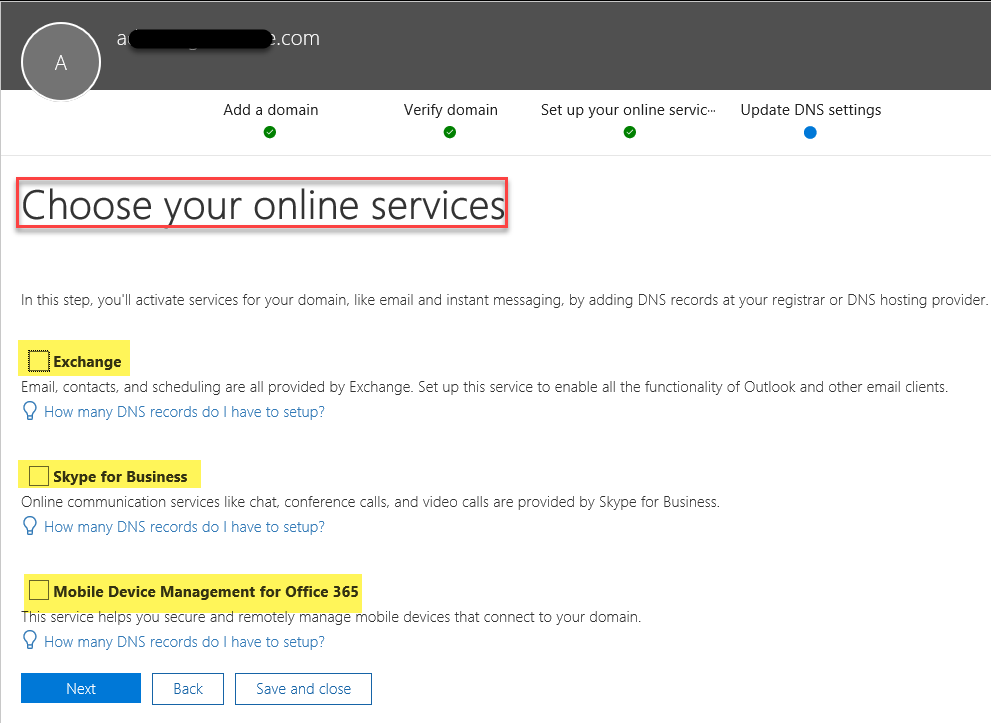
Task: Click the Choose your online services heading
Action: pos(263,205)
